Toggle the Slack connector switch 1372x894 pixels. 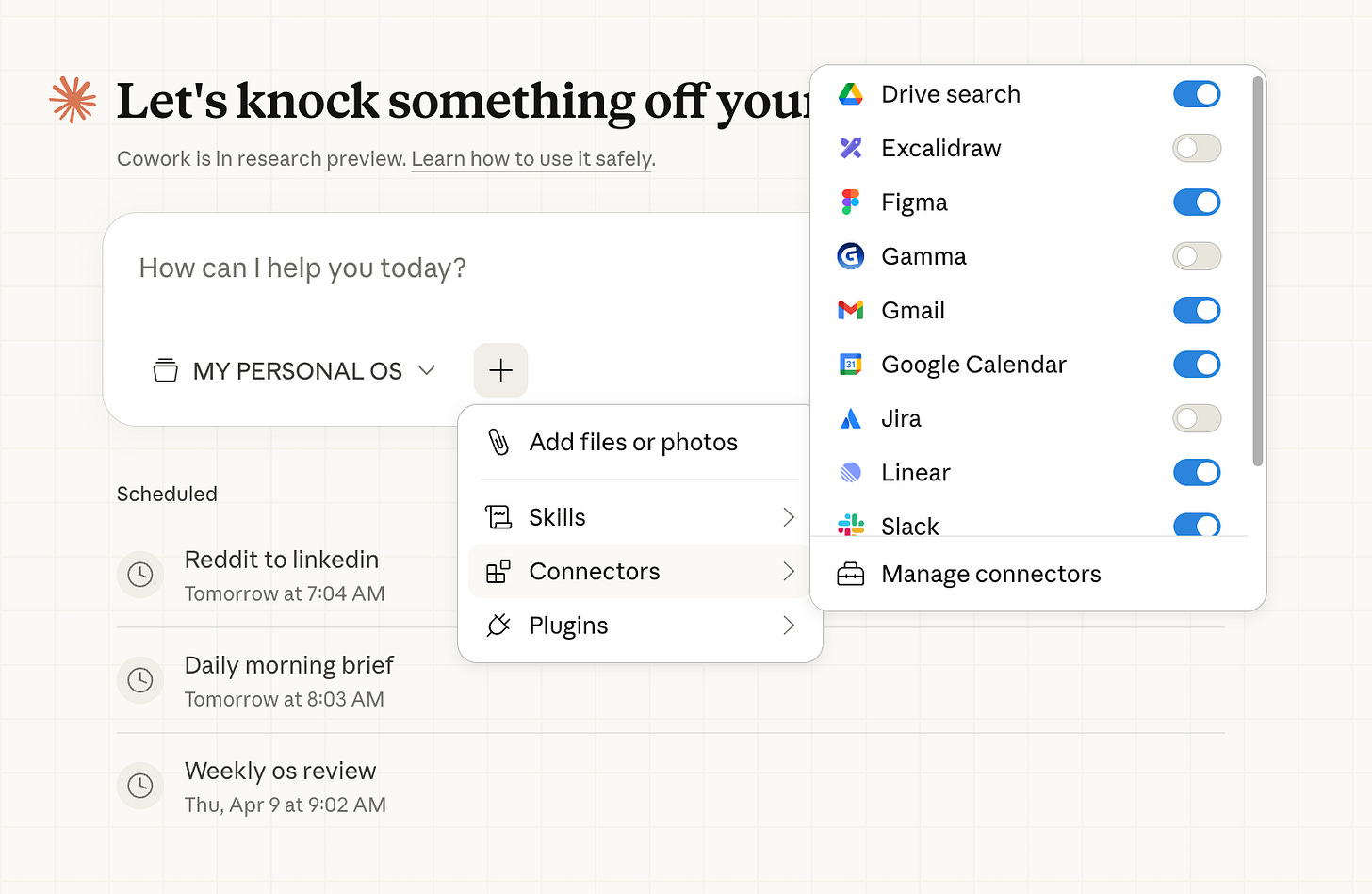1197,525
